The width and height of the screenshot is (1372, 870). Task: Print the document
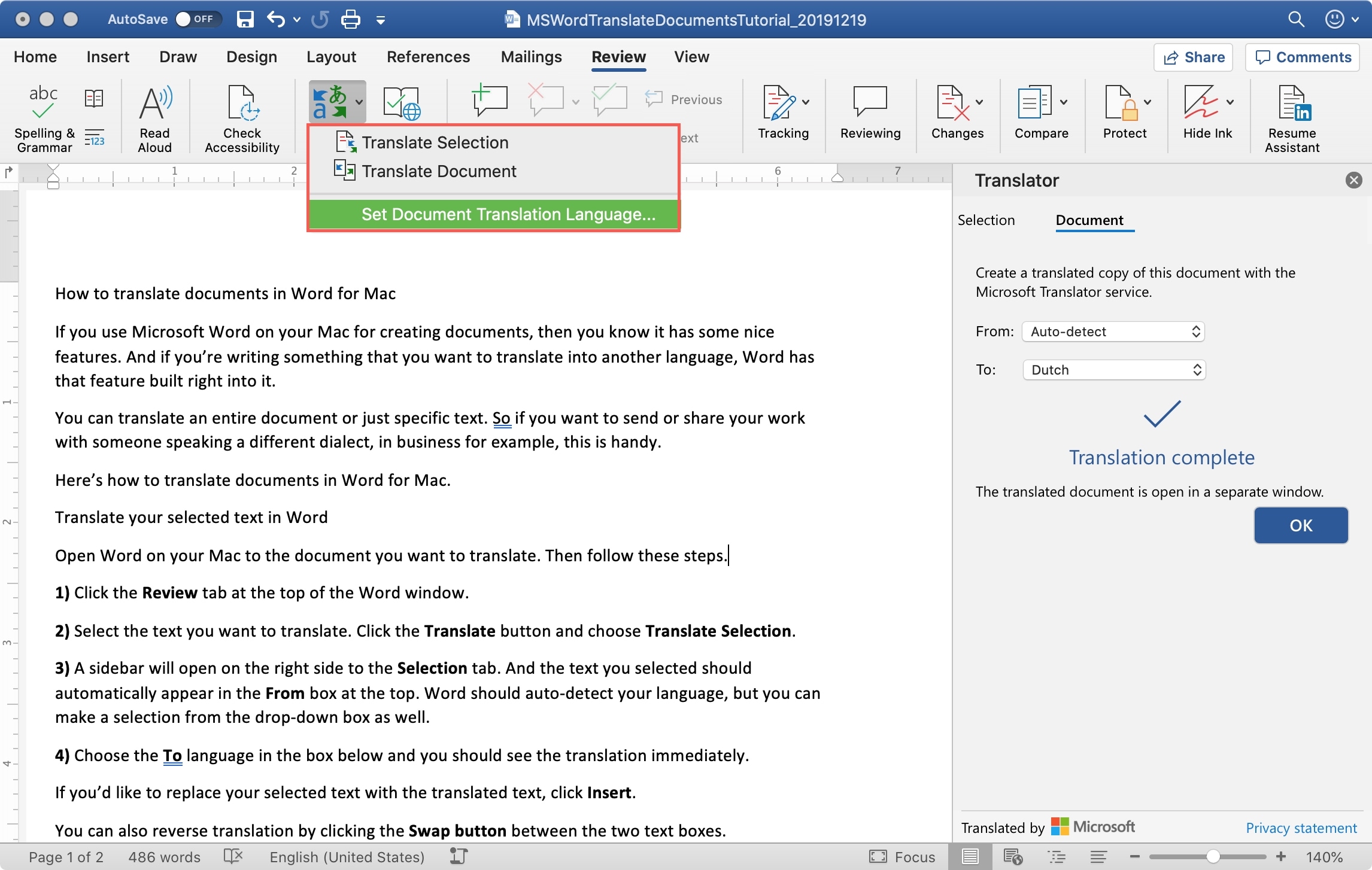350,19
